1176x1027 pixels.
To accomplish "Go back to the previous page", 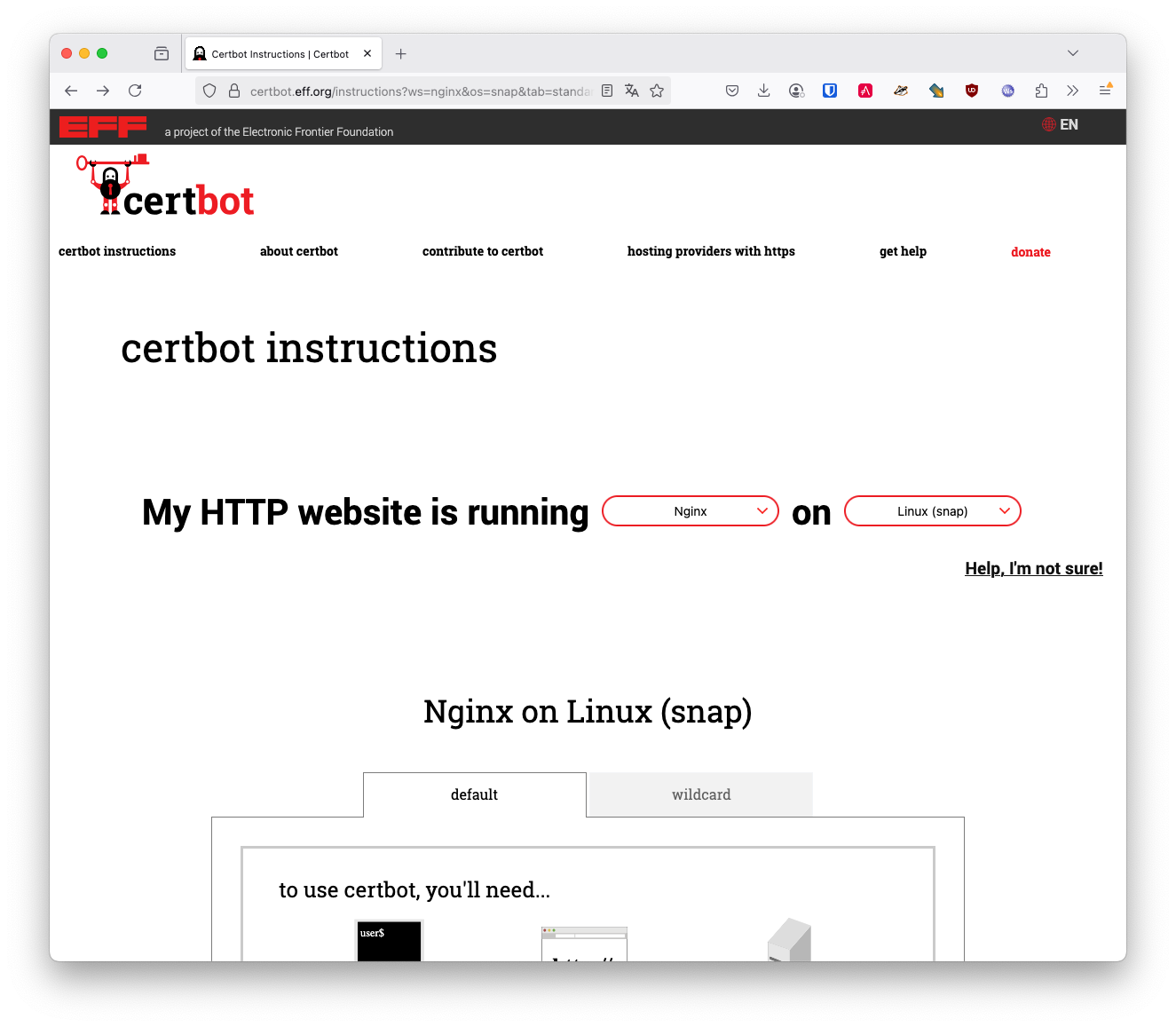I will click(x=71, y=91).
